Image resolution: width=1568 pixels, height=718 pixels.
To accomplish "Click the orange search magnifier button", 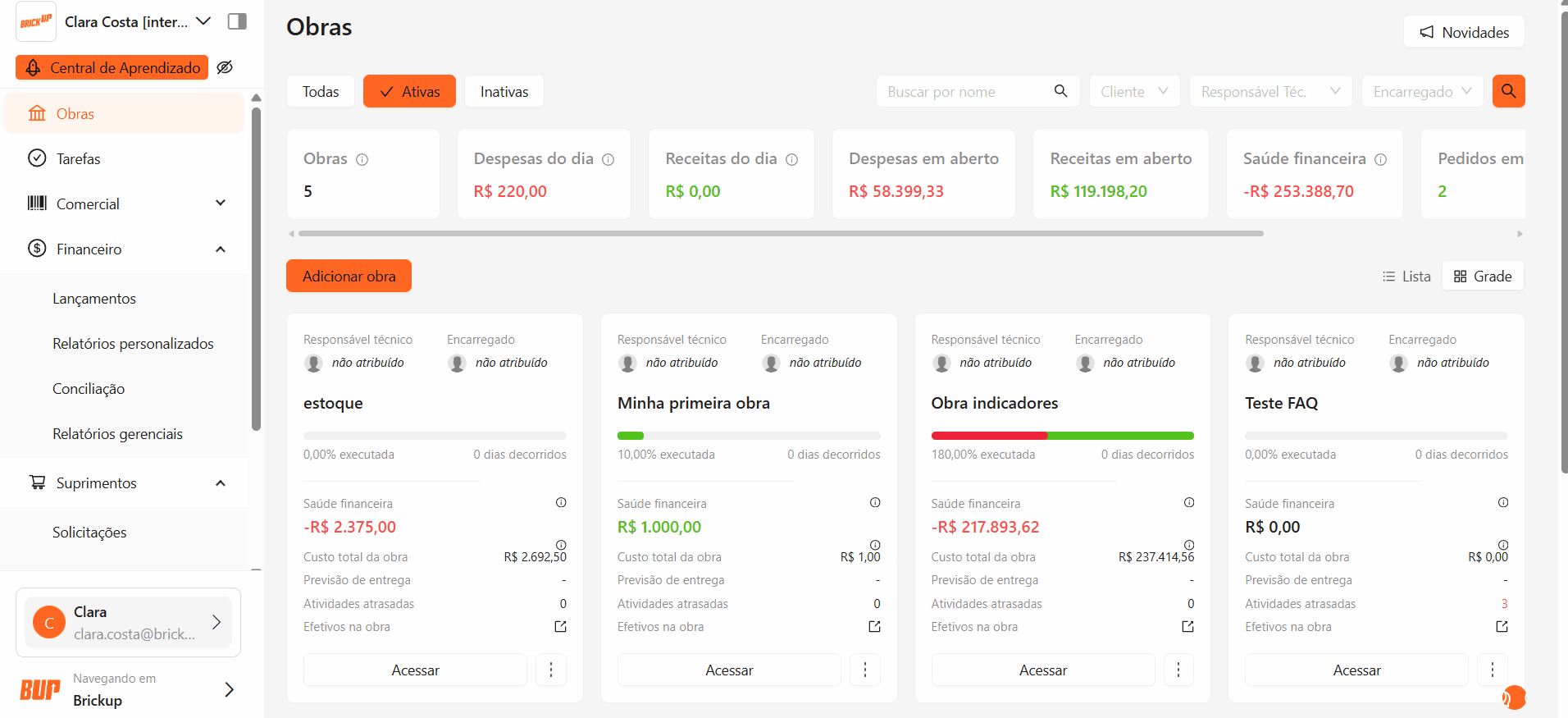I will [1508, 91].
